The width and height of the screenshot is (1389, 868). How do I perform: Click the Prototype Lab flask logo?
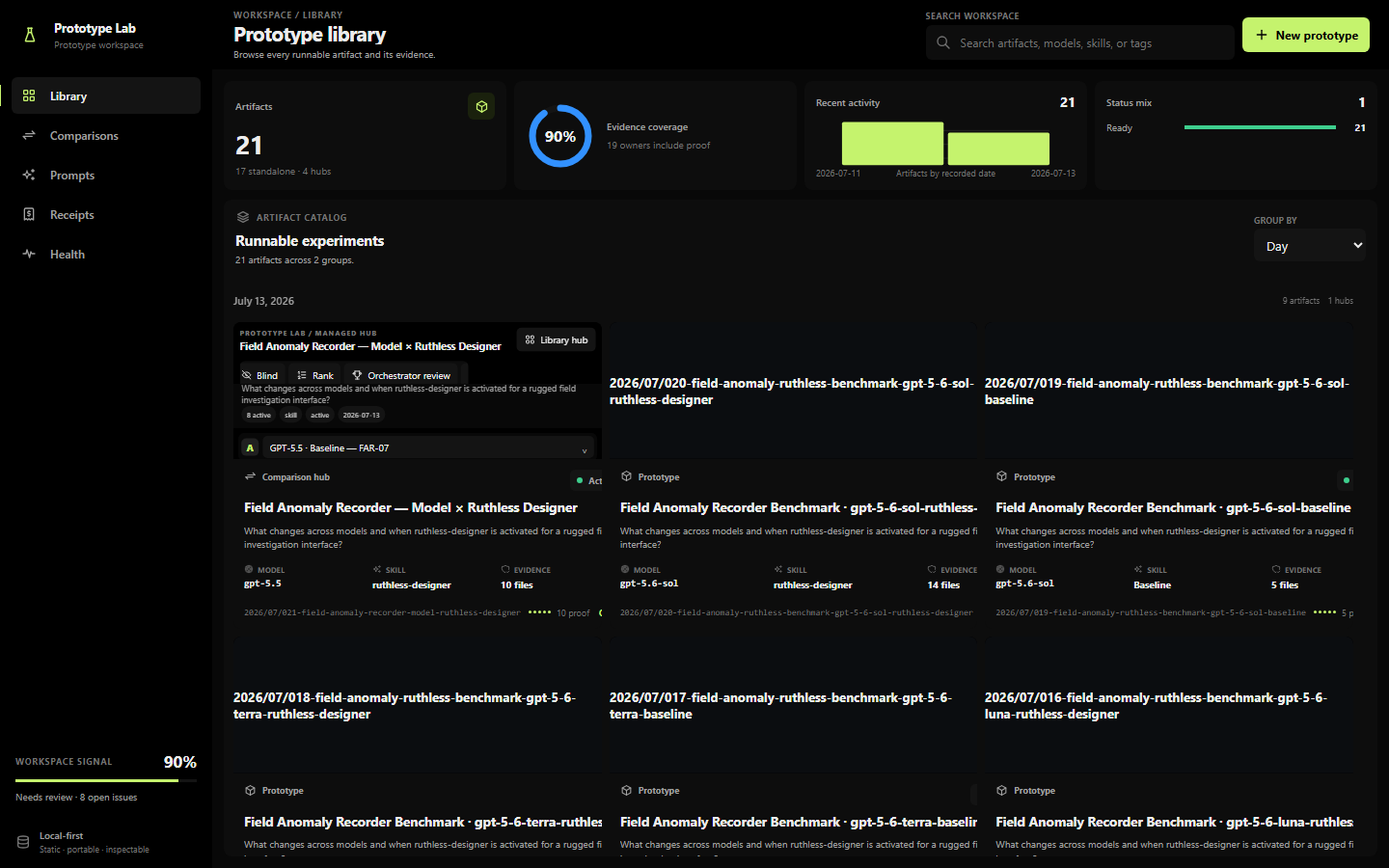click(30, 36)
